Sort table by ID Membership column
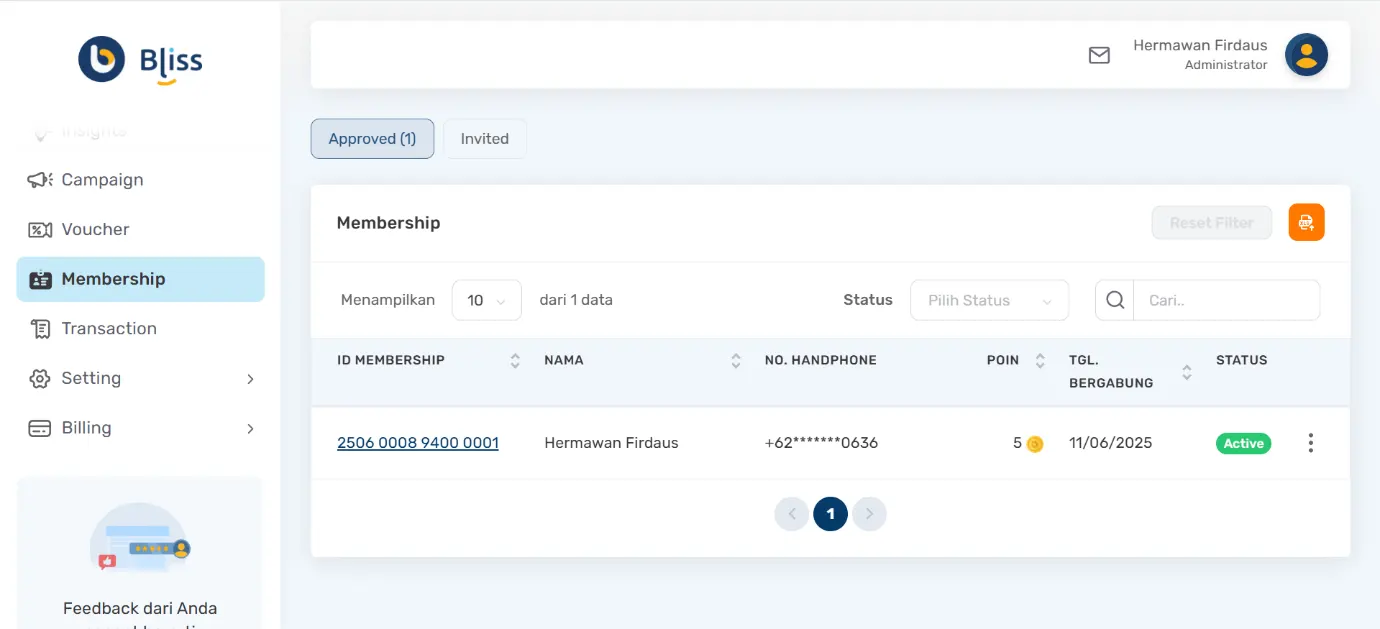Viewport: 1380px width, 629px height. tap(515, 361)
